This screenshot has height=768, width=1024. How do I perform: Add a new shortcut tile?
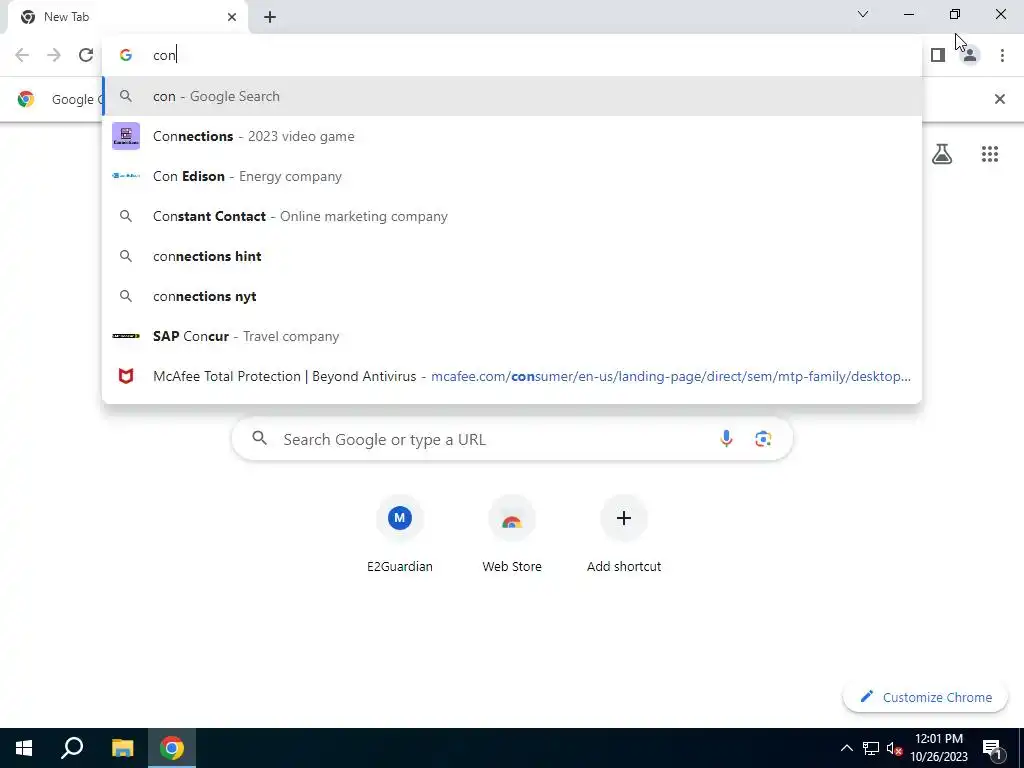tap(624, 535)
